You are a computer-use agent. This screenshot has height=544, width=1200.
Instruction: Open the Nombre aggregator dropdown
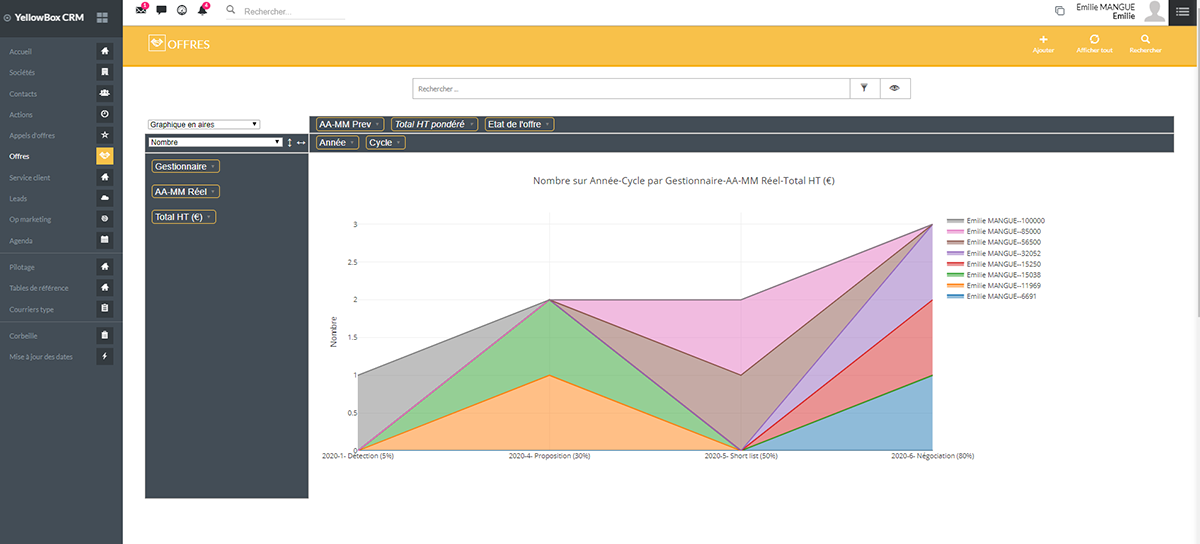pyautogui.click(x=216, y=143)
